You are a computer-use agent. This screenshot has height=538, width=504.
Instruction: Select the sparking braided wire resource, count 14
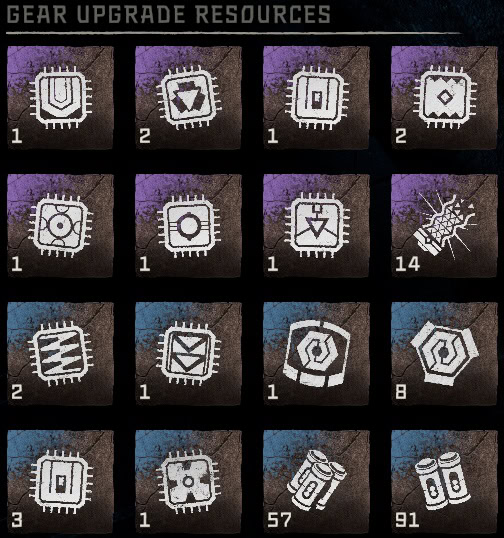pyautogui.click(x=444, y=226)
